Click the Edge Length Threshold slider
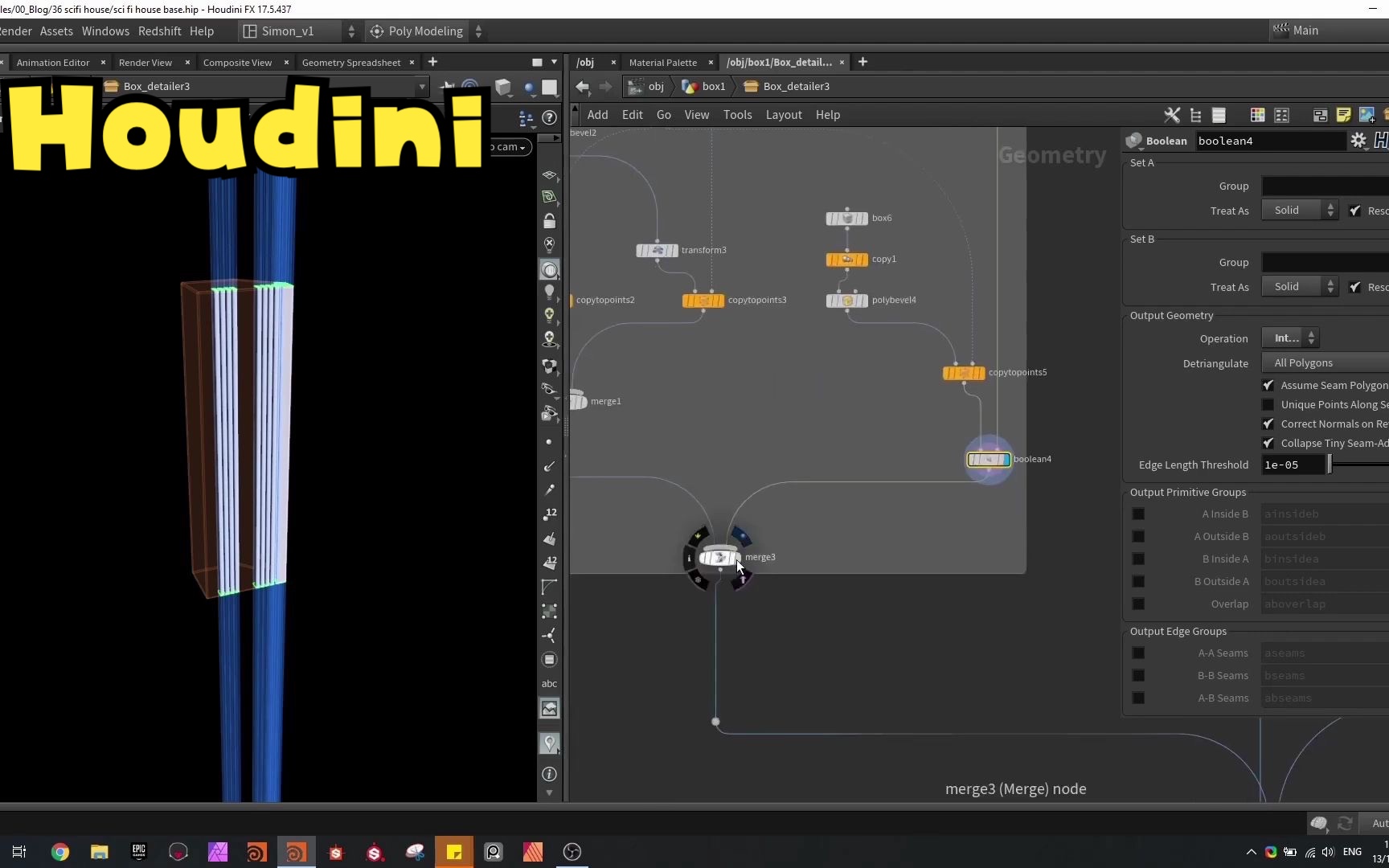 pos(1358,465)
